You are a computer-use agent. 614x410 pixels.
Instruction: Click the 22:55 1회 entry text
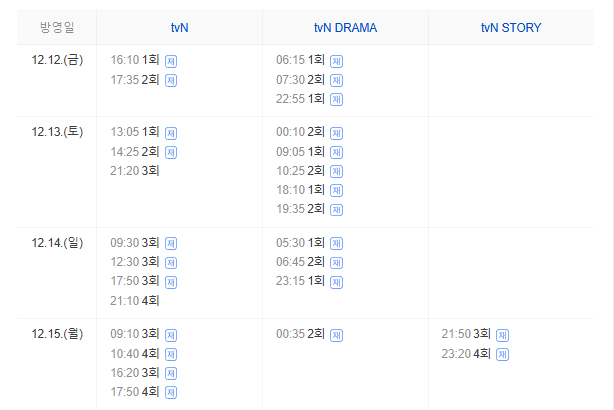pos(300,99)
